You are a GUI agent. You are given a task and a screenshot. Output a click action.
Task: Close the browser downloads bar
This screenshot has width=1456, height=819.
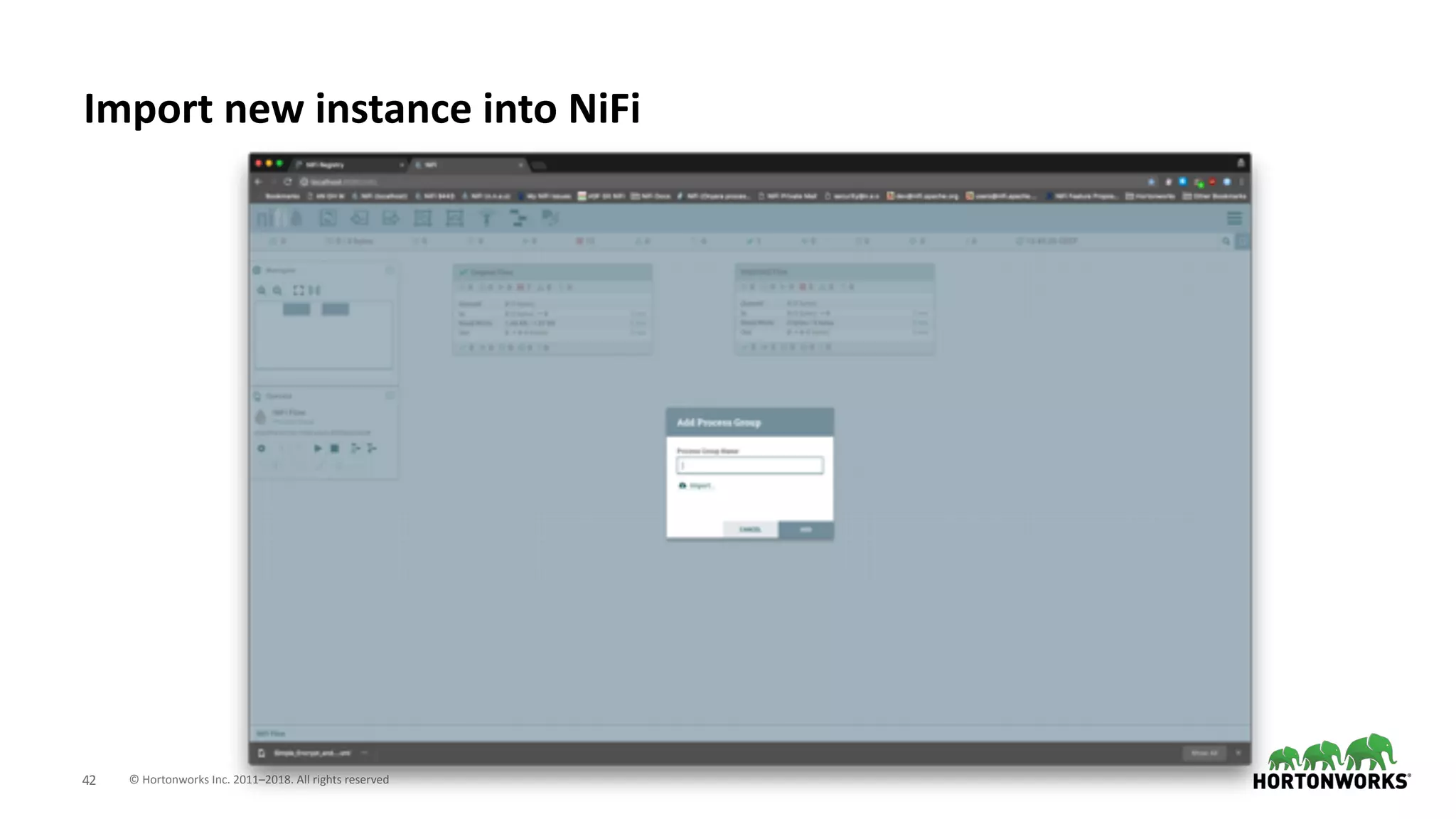pos(1238,753)
